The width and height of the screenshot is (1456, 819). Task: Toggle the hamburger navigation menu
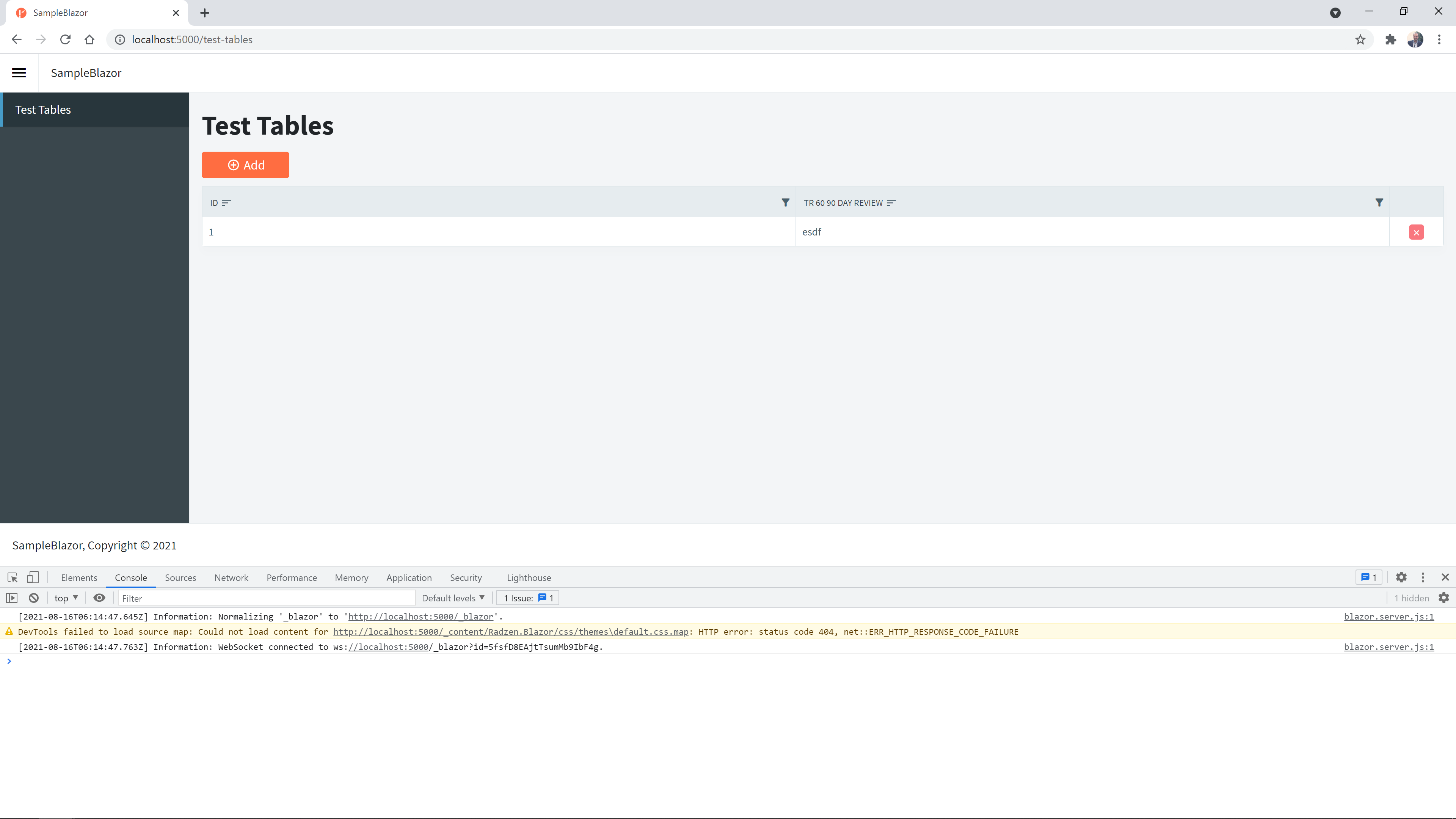(x=19, y=72)
